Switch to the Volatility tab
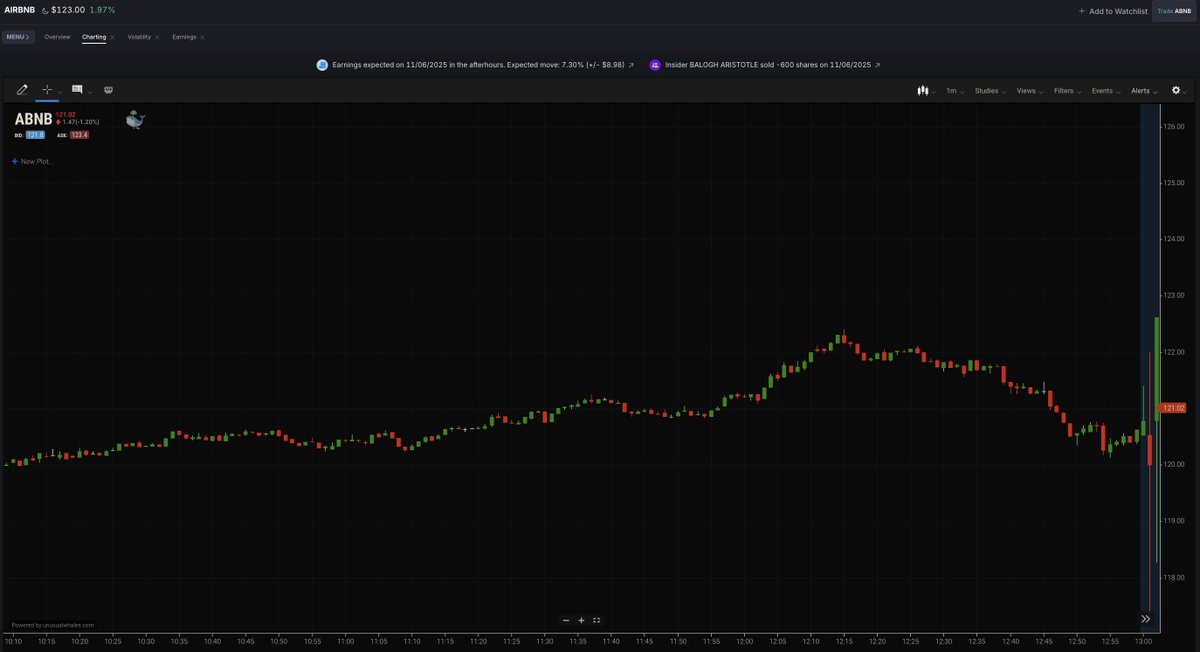1200x652 pixels. 139,37
